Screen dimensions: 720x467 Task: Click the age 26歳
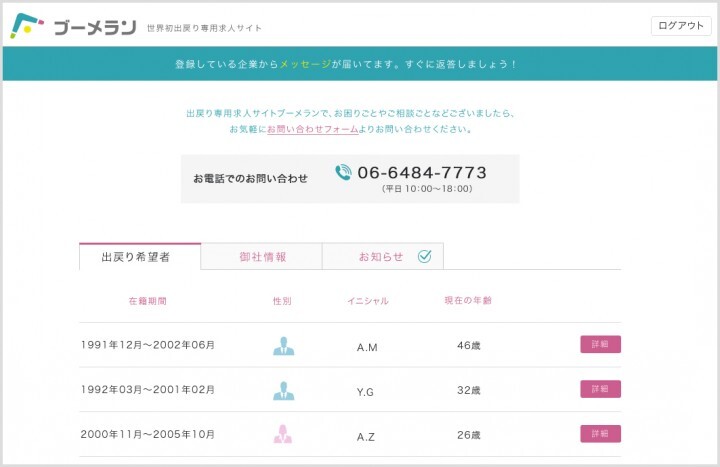(x=469, y=434)
